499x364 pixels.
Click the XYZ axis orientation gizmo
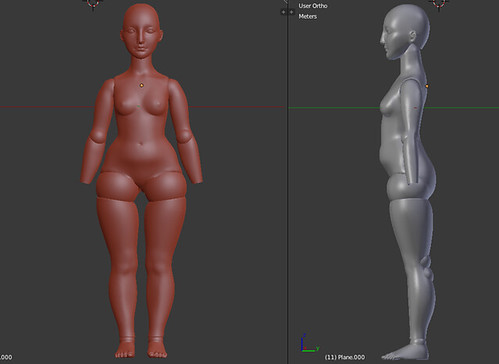click(309, 344)
